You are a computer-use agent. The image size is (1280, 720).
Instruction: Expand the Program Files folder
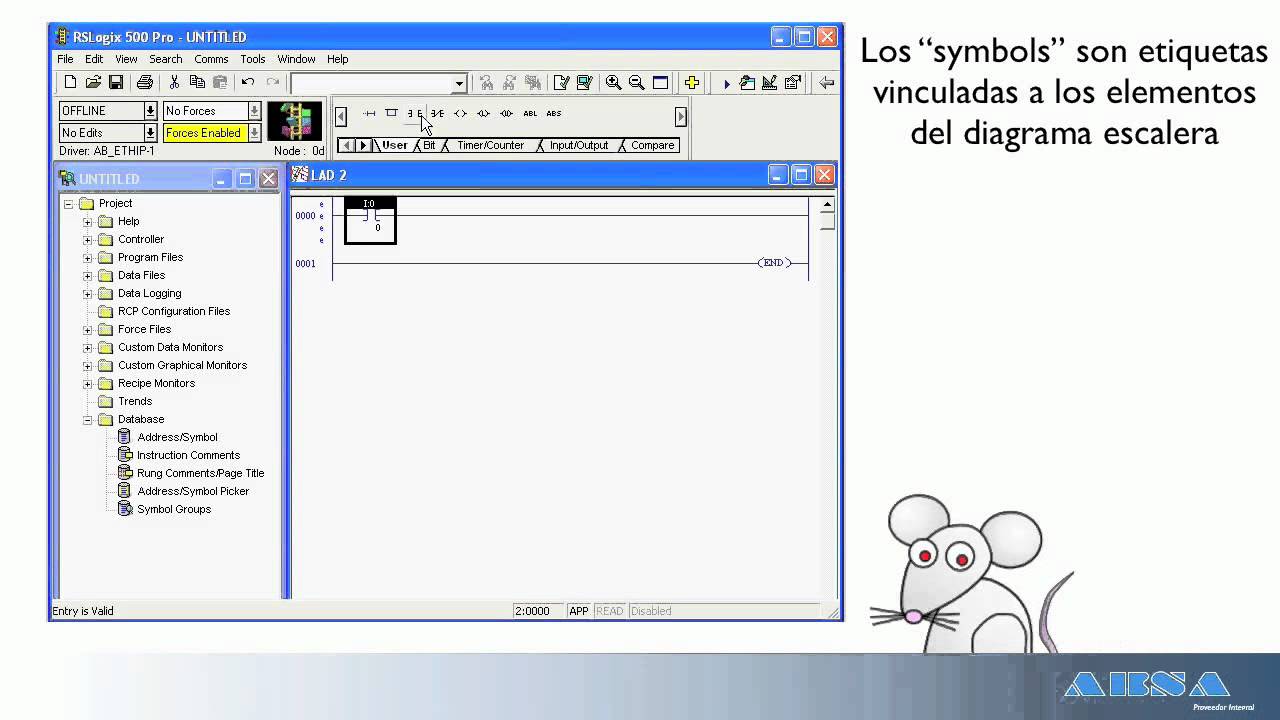(x=87, y=258)
